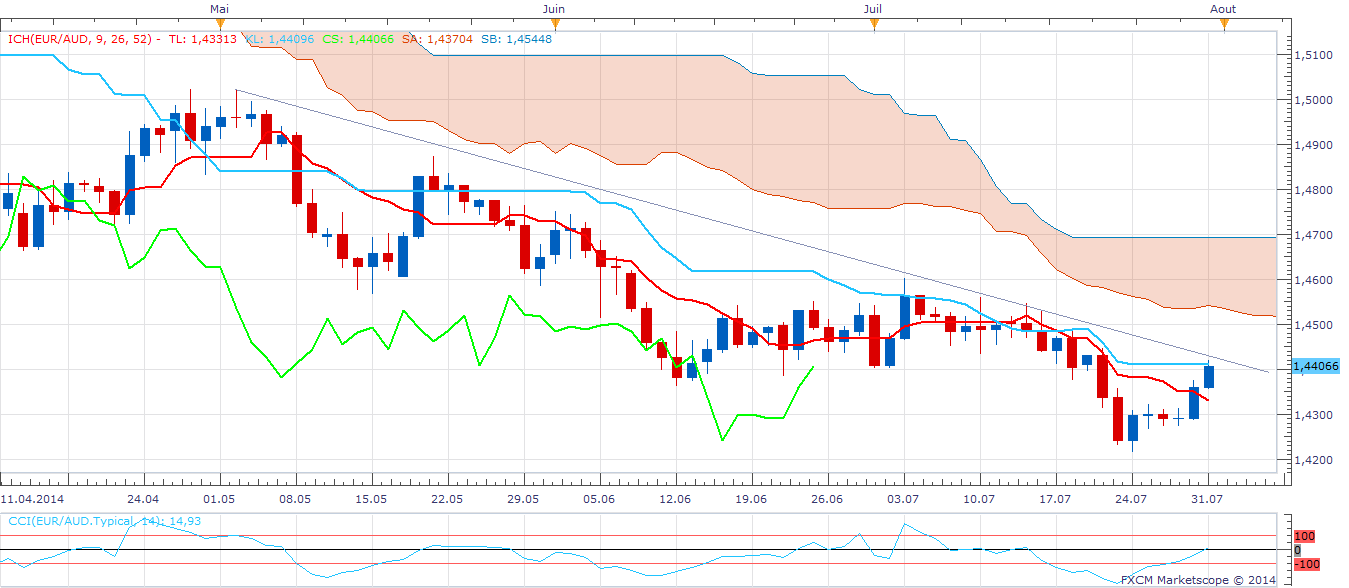Image resolution: width=1349 pixels, height=588 pixels.
Task: Click the current price tag 1,44066
Action: click(1315, 367)
